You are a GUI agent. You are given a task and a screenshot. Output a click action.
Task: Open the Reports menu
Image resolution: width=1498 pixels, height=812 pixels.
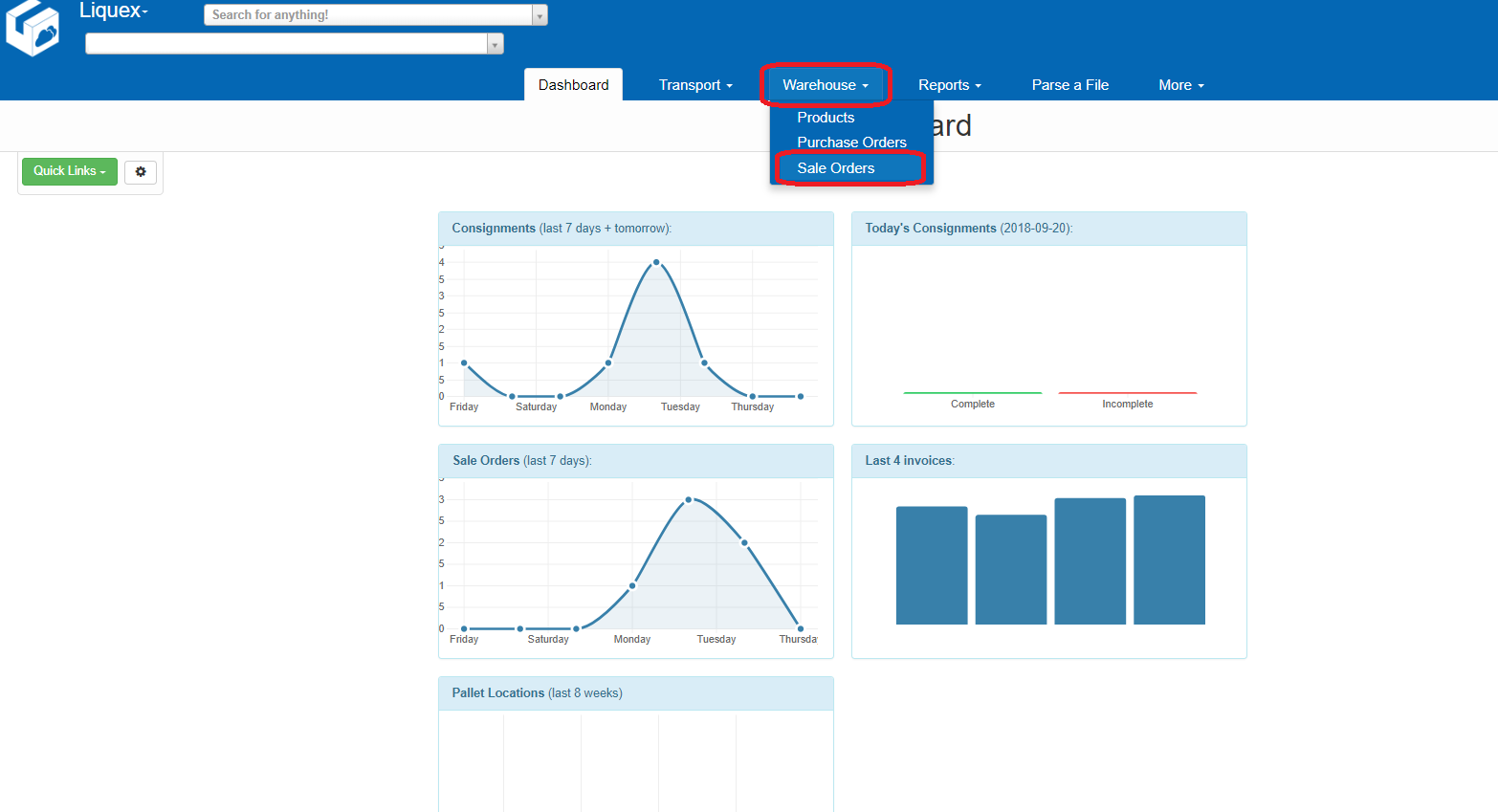(949, 85)
